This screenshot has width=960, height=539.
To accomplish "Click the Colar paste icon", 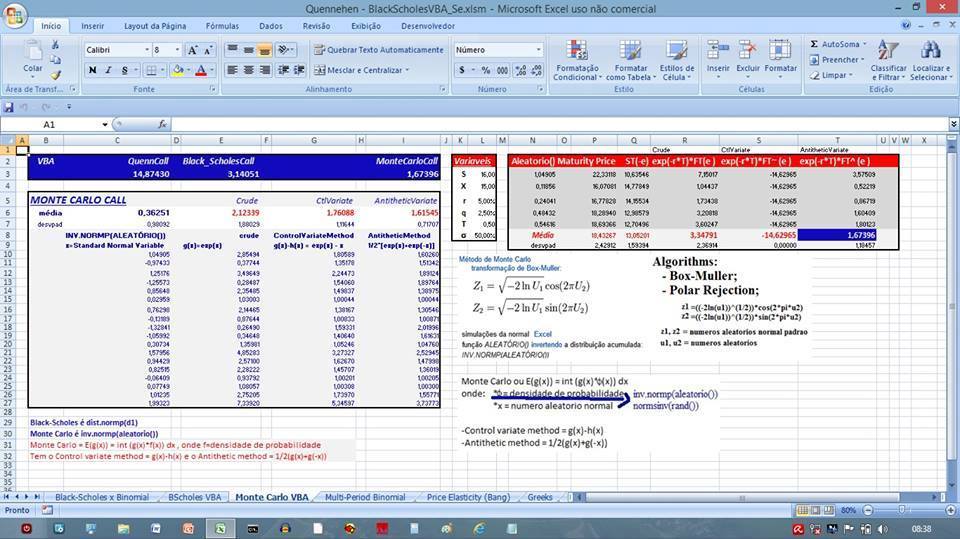I will coord(32,57).
